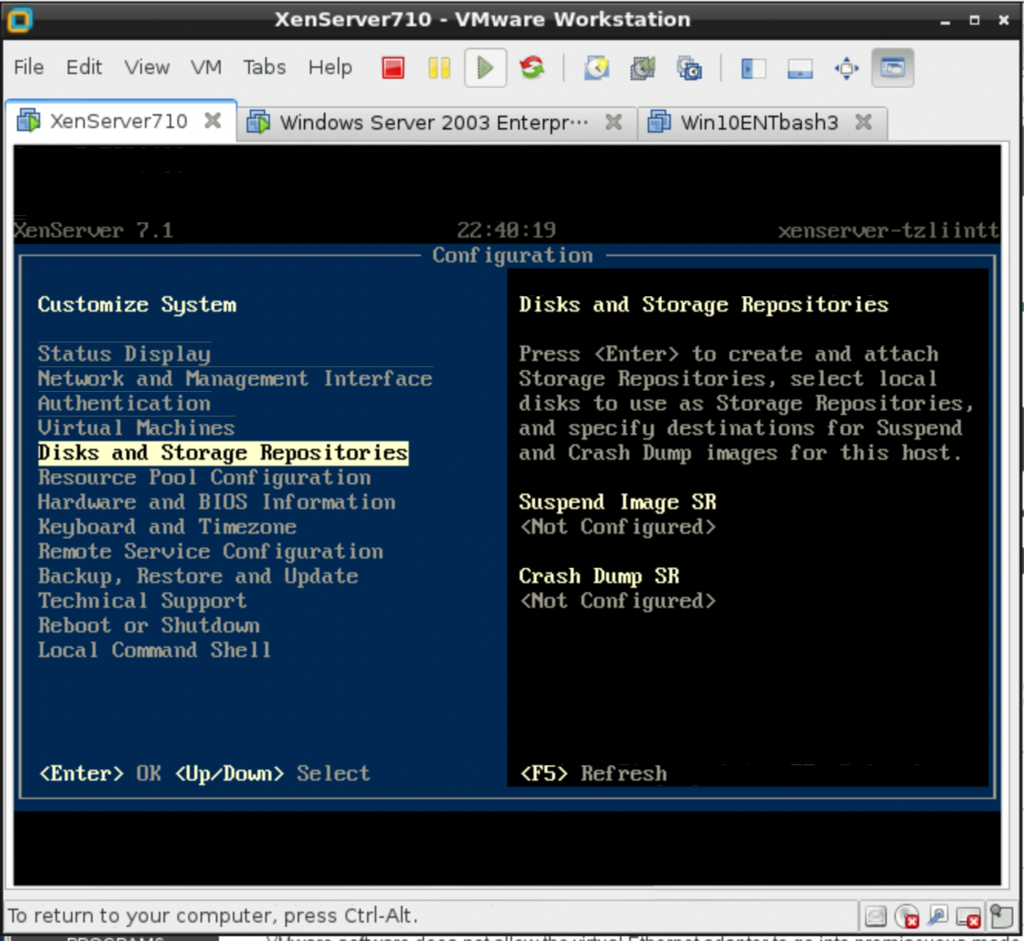
Task: Click the green Power On play icon
Action: coord(485,68)
